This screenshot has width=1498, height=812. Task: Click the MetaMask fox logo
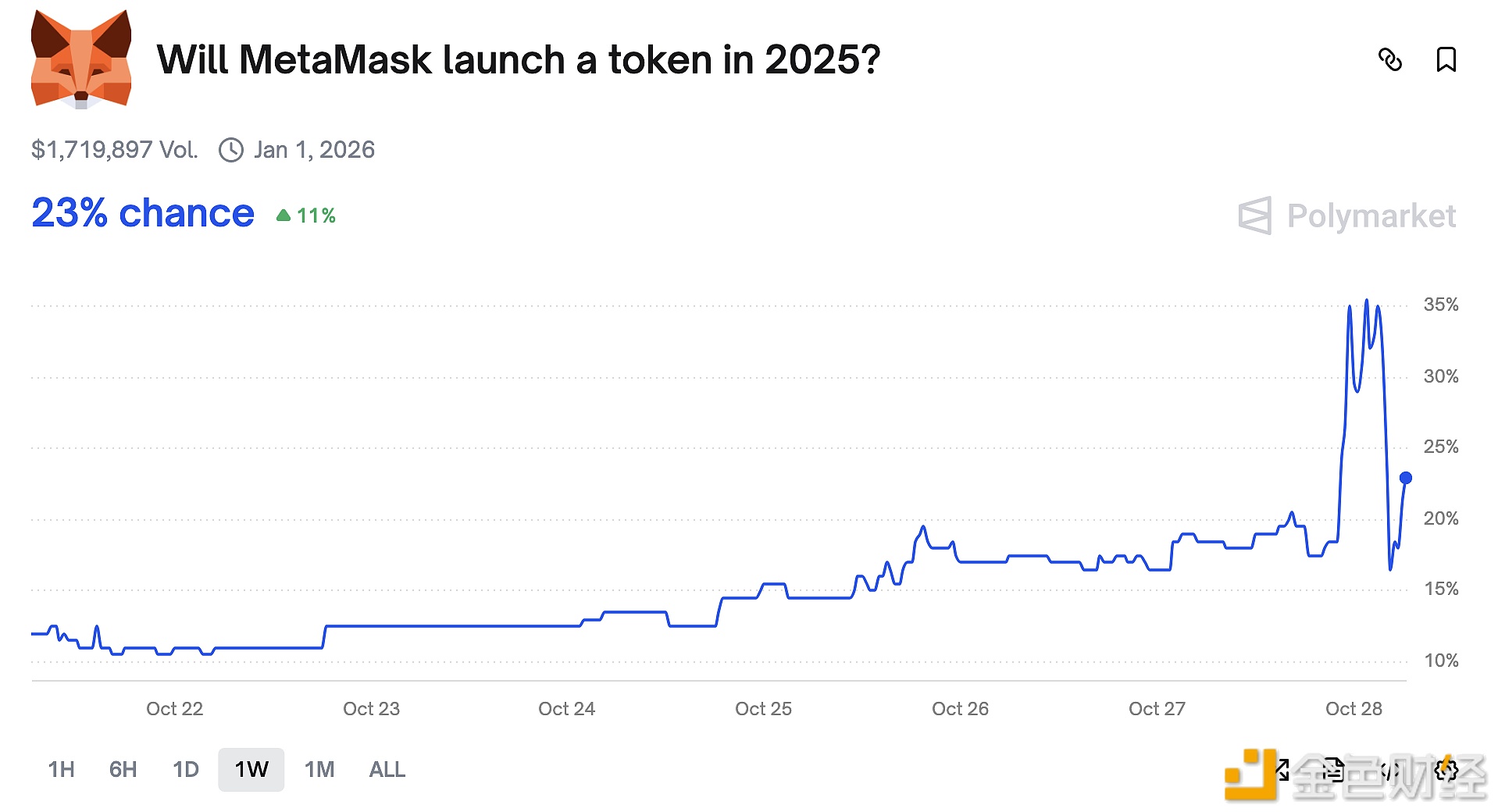81,60
